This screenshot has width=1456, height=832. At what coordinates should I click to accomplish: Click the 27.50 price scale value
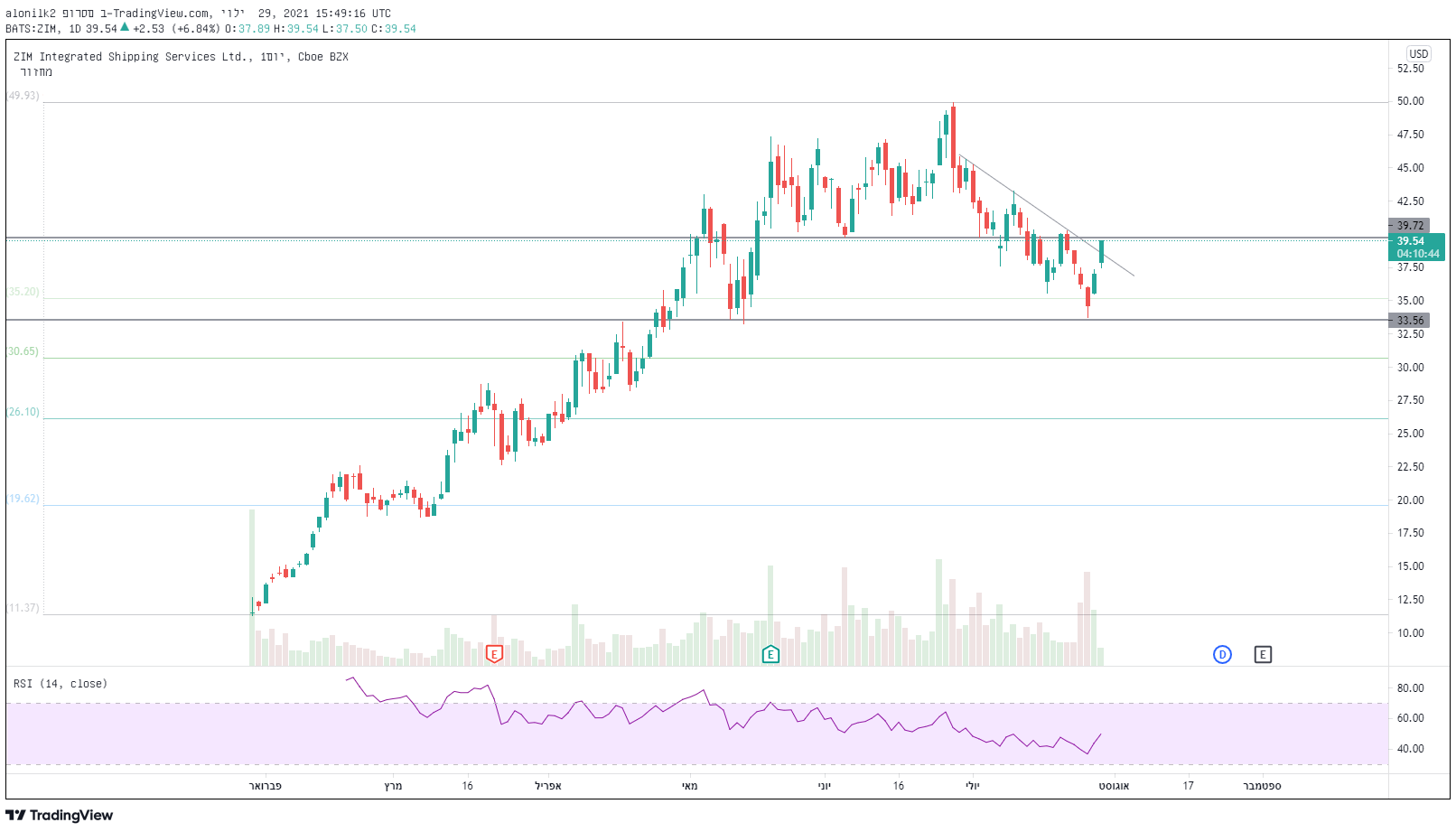coord(1411,400)
